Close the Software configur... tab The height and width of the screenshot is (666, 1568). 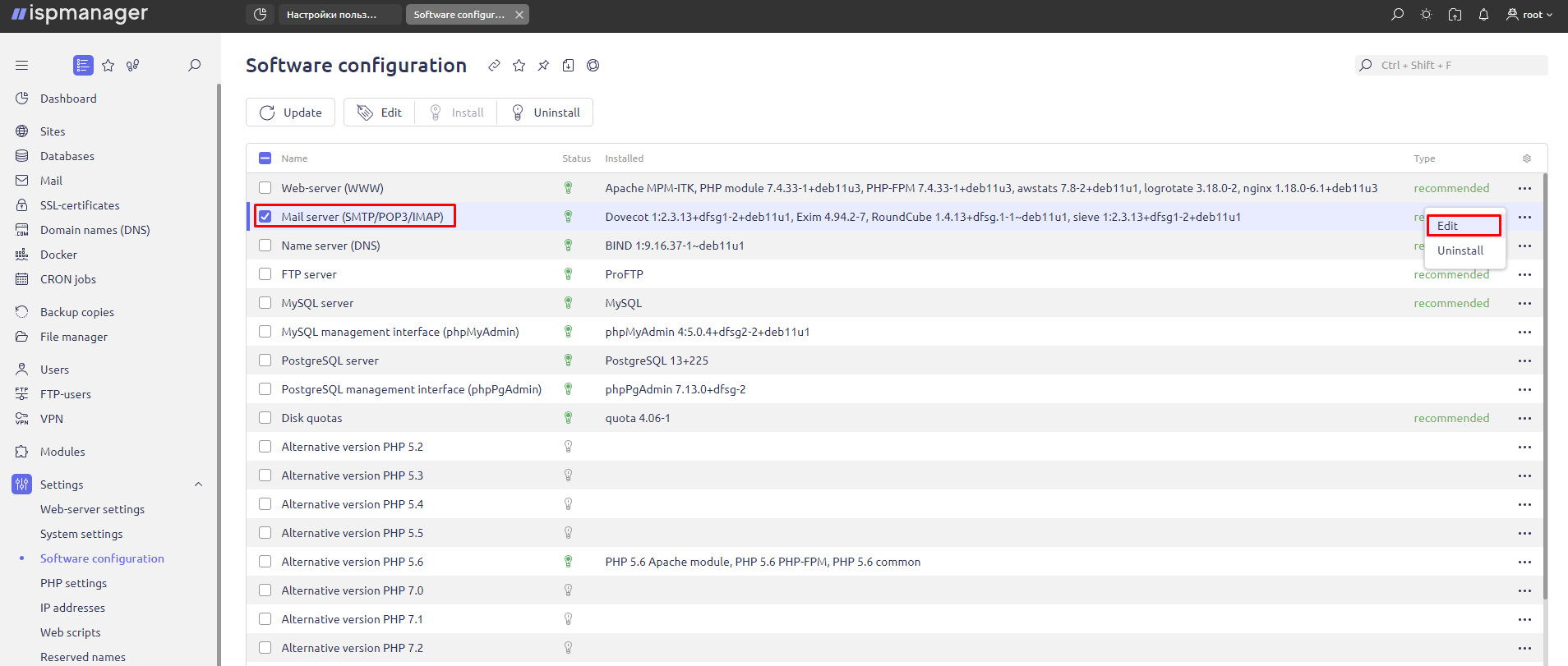(519, 15)
